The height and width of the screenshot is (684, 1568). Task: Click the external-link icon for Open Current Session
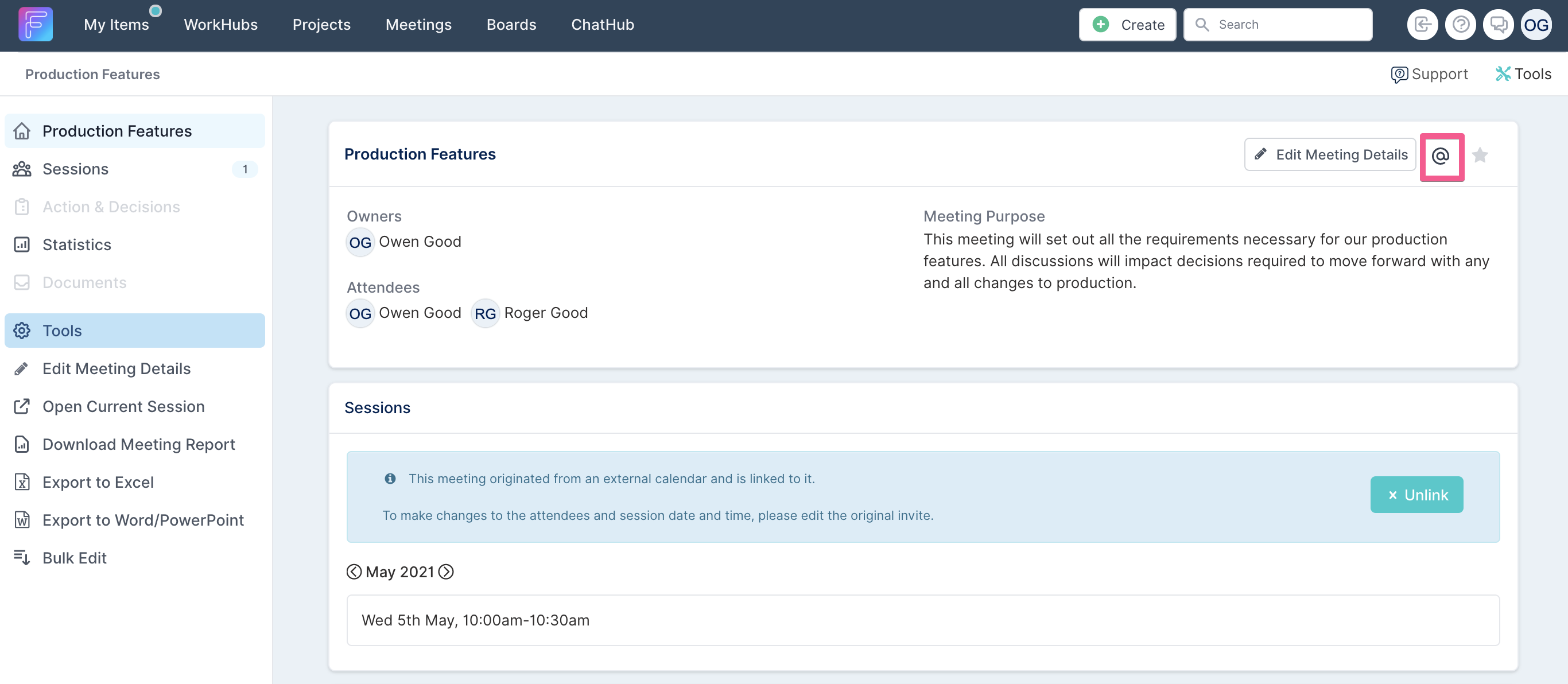(x=22, y=406)
